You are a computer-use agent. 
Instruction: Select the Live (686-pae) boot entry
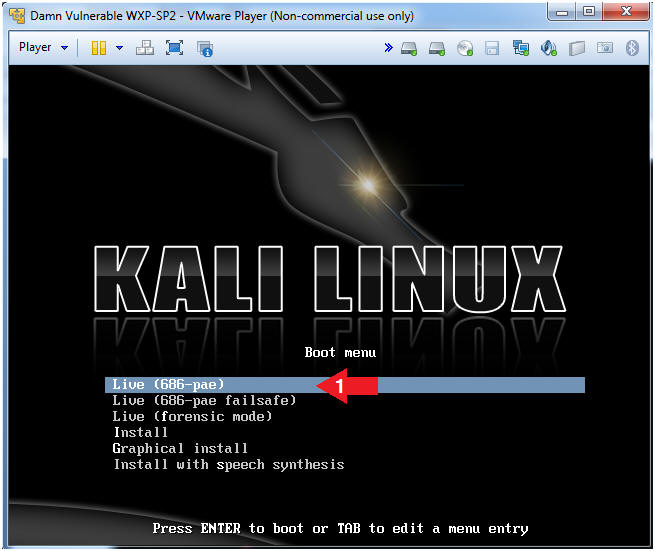click(345, 385)
